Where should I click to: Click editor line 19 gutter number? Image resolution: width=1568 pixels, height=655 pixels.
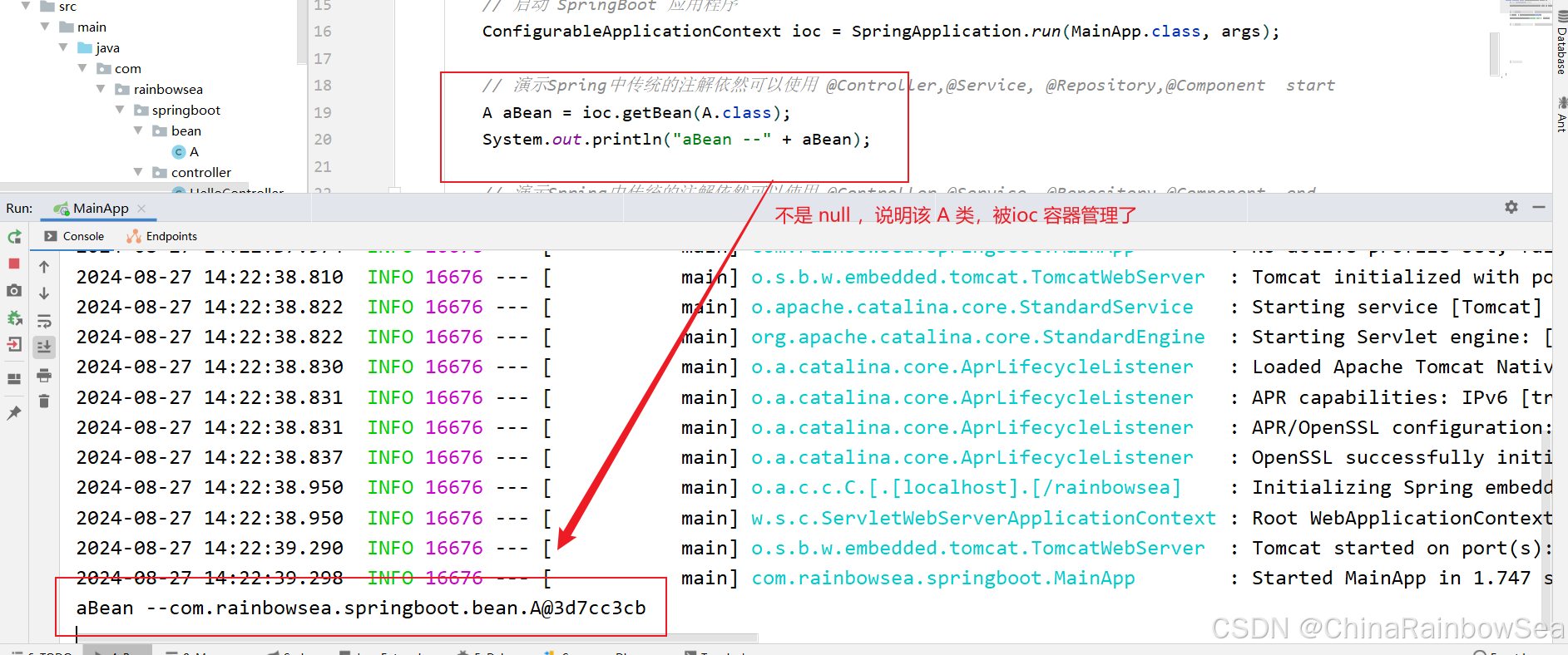323,112
